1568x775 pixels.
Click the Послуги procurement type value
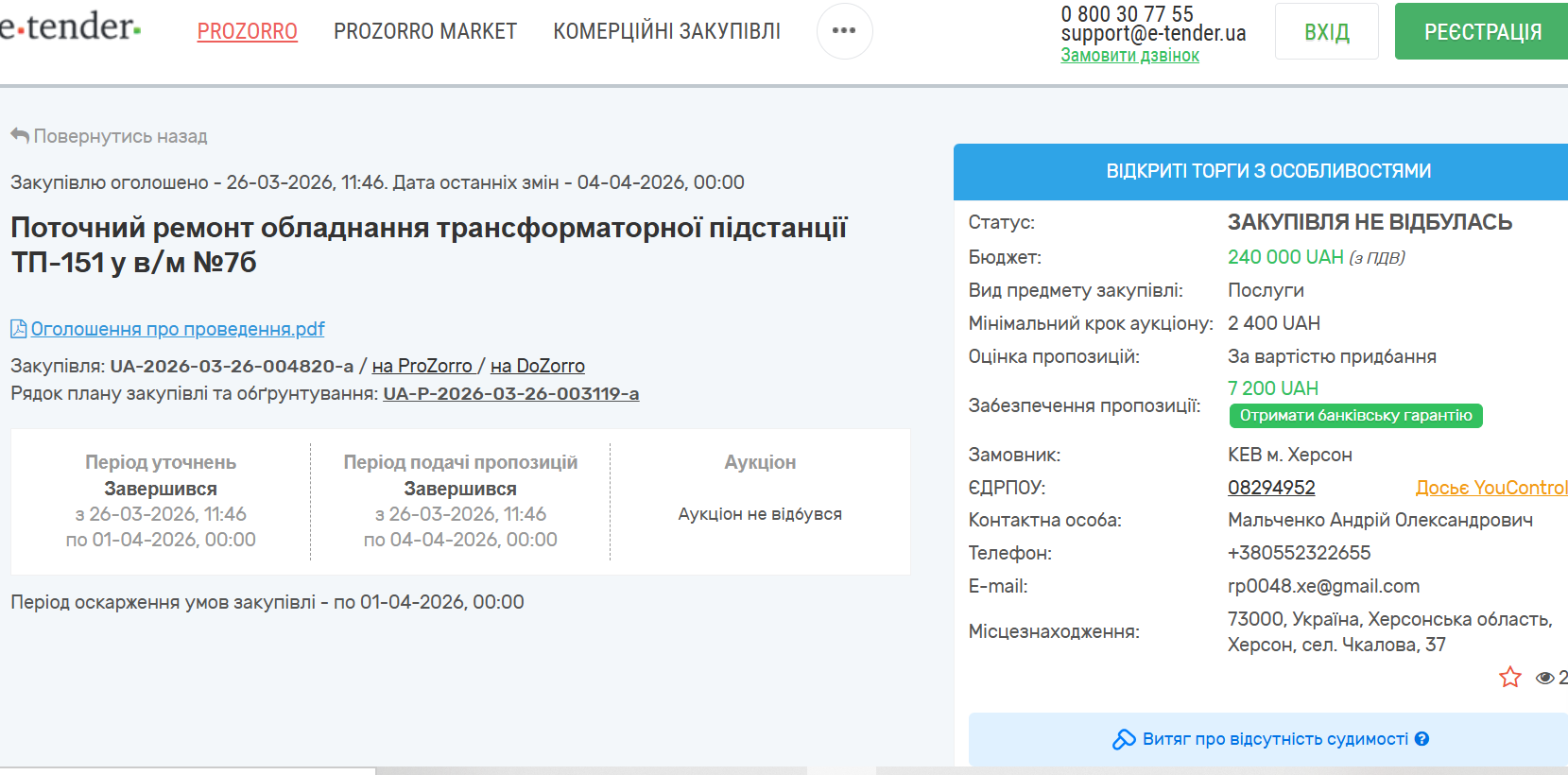pyautogui.click(x=1266, y=290)
